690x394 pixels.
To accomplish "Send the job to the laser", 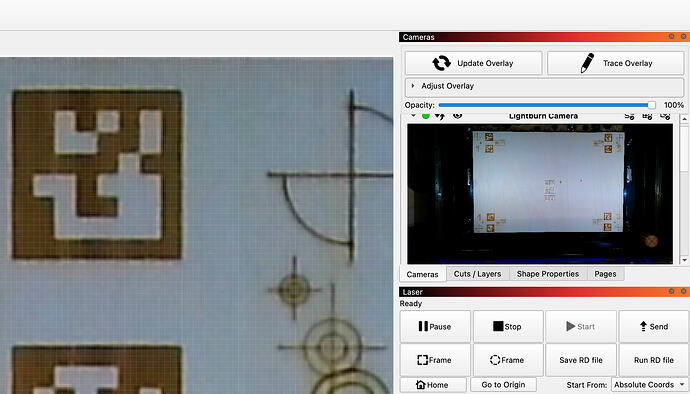I will 654,326.
